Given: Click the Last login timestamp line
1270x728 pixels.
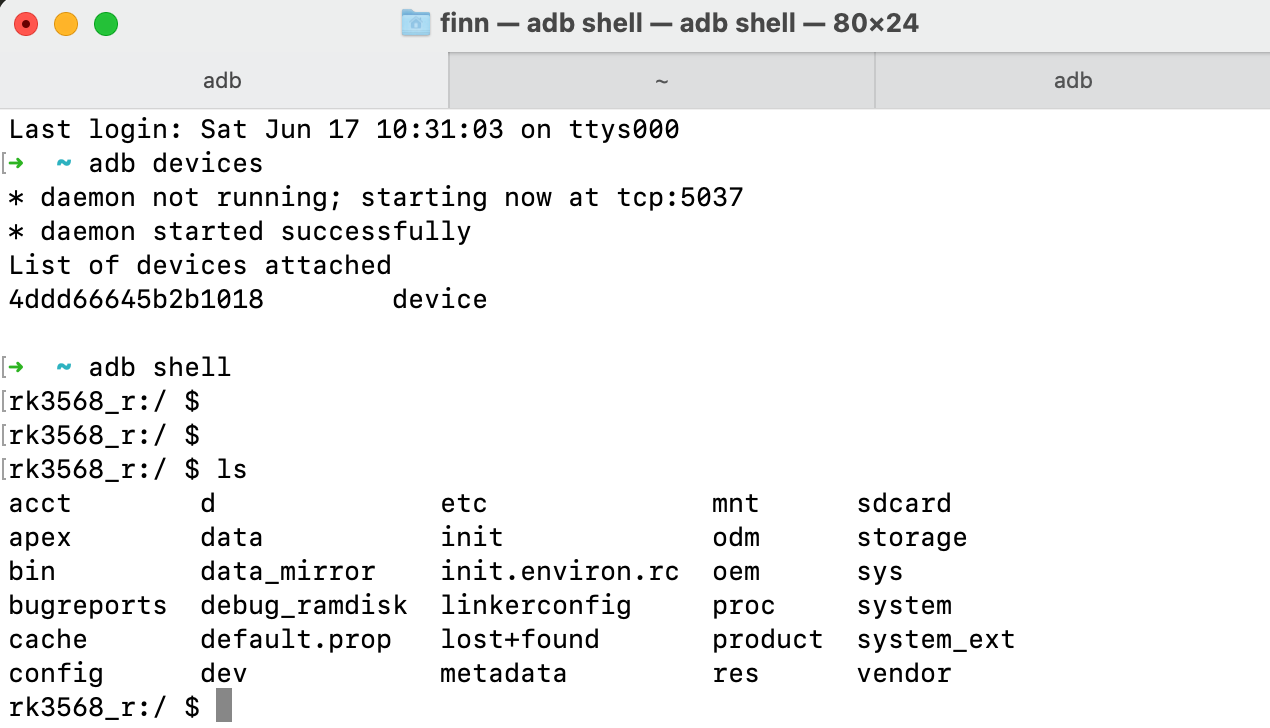Looking at the screenshot, I should click(x=344, y=129).
